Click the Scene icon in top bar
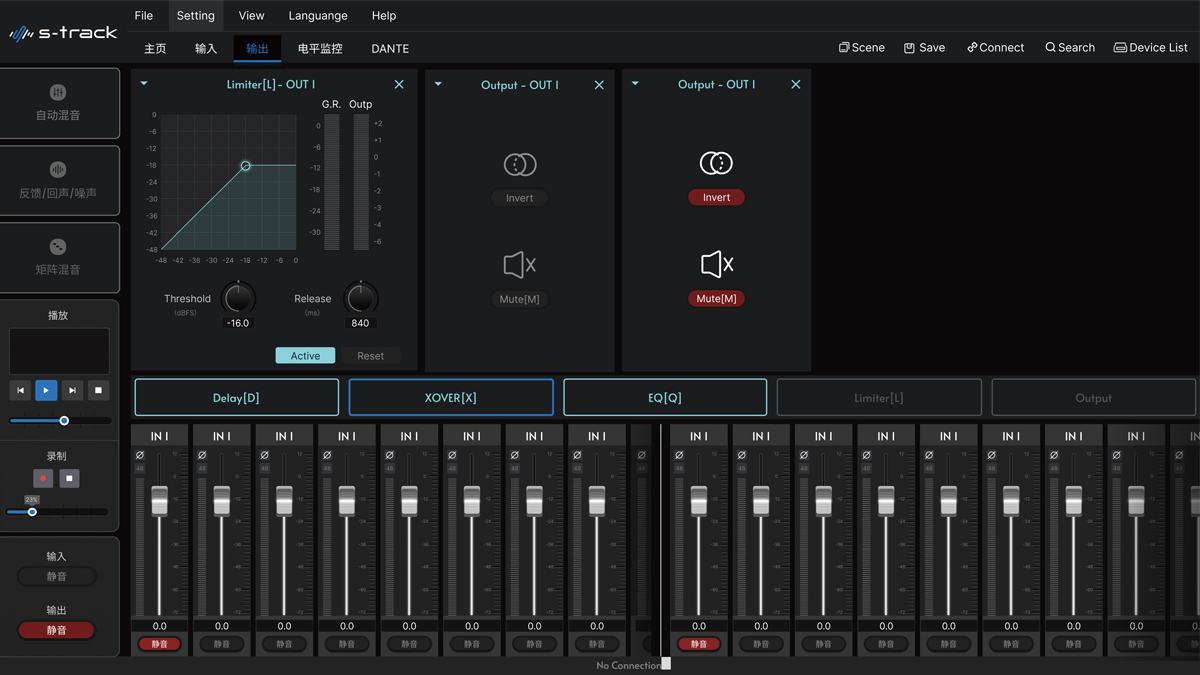Viewport: 1200px width, 675px height. 845,48
